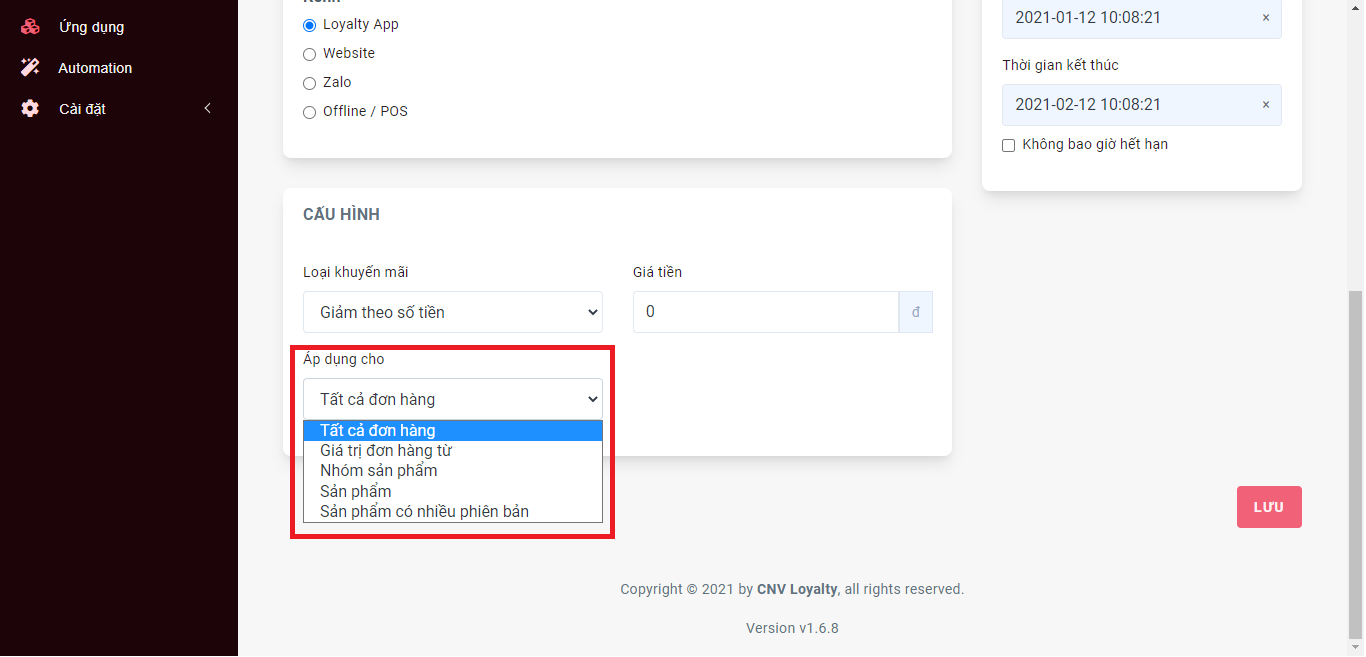1366x657 pixels.
Task: Click the Cài đặt gear icon
Action: coord(30,109)
